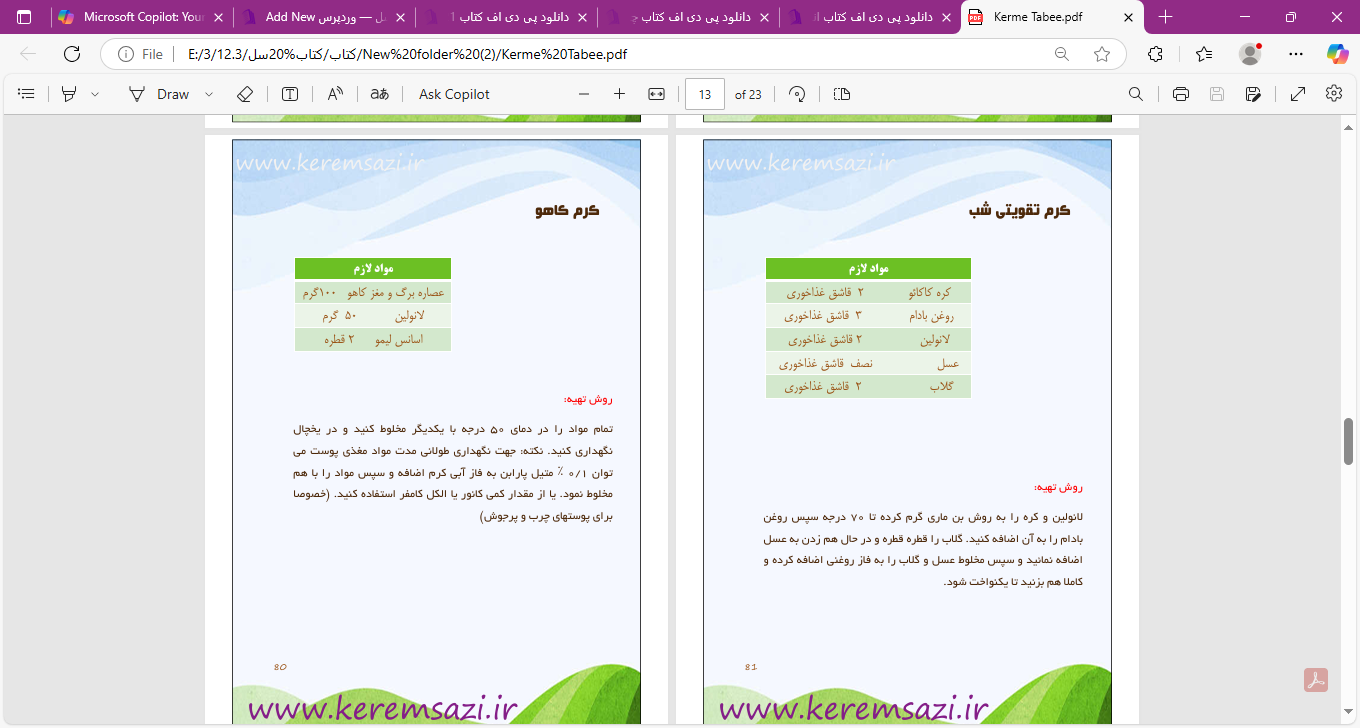Screen dimensions: 1360x728
Task: Open the Copilot sidebar icon
Action: click(x=1337, y=54)
